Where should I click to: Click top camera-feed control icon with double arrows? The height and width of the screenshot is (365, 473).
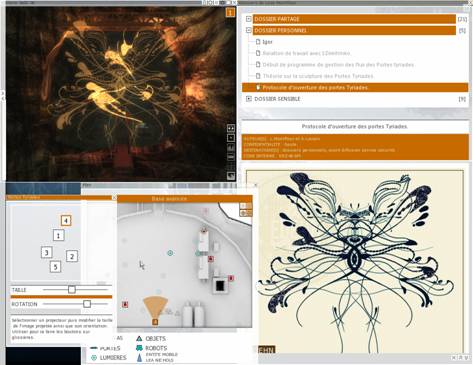[231, 128]
